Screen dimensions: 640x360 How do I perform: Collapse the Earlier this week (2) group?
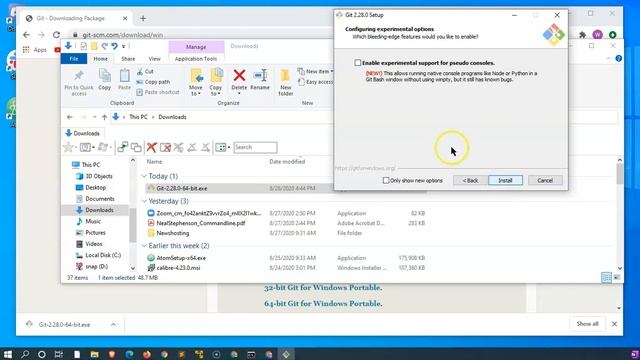144,246
